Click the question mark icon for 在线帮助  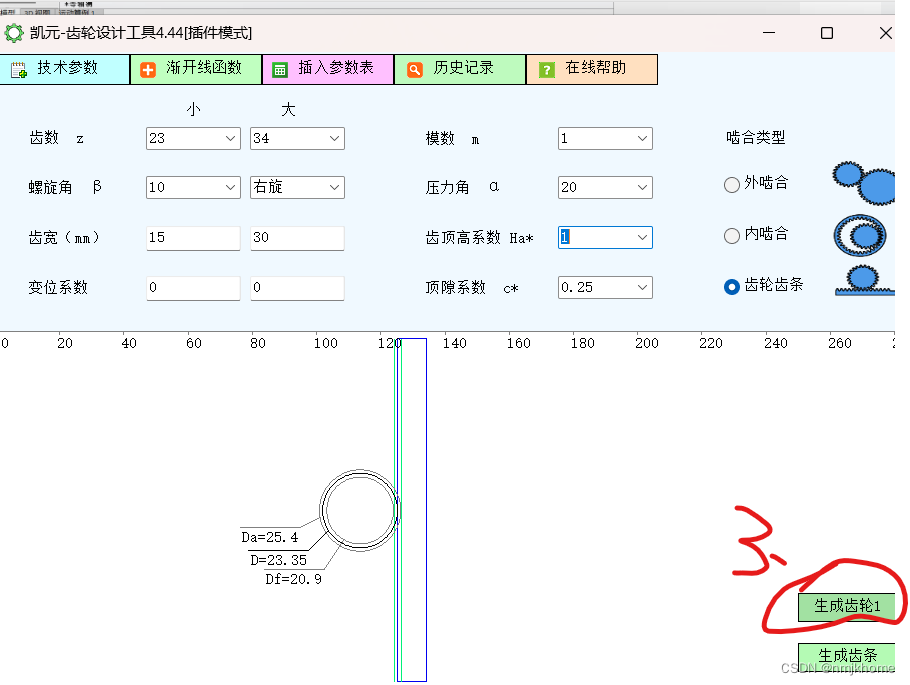[547, 69]
